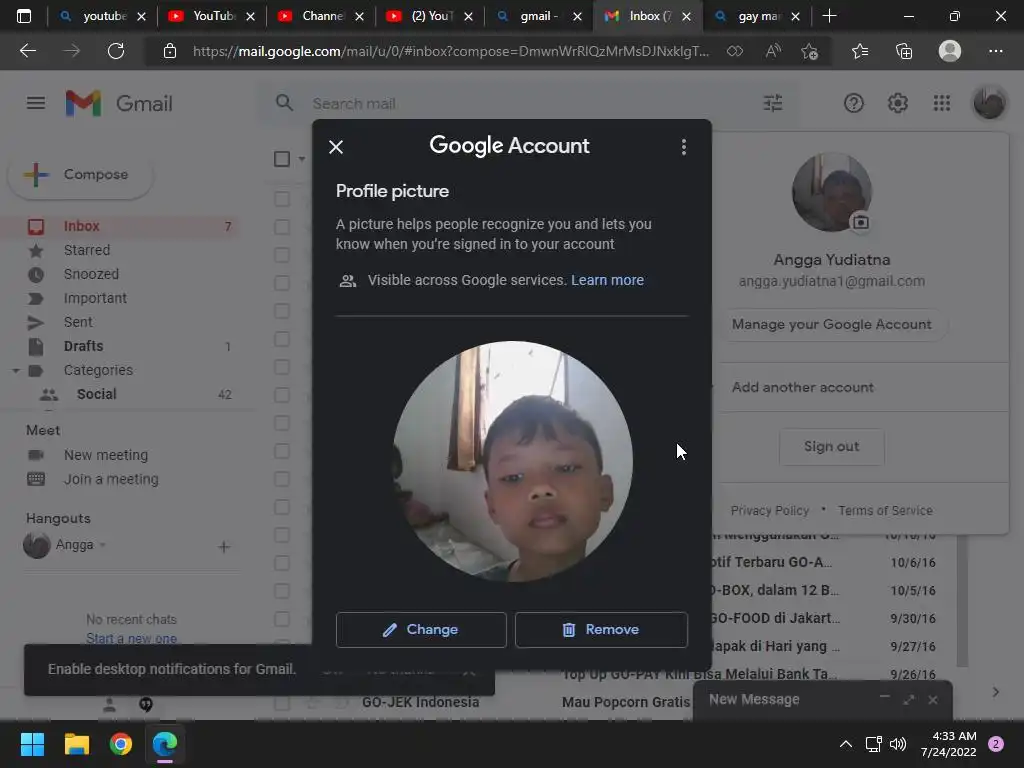Open Windows Start menu

point(32,744)
